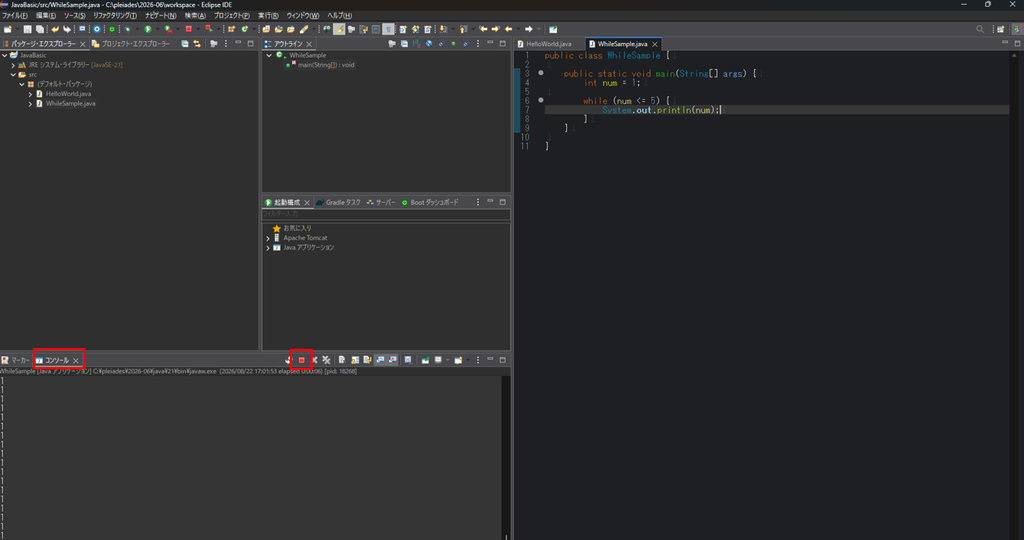Expand Java アプリケーション launch group
Image resolution: width=1024 pixels, height=540 pixels.
point(268,248)
